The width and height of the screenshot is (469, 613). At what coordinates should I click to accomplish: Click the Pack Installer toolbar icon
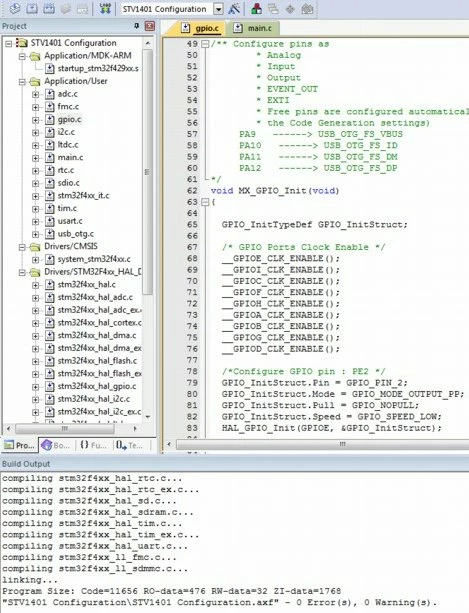[307, 9]
